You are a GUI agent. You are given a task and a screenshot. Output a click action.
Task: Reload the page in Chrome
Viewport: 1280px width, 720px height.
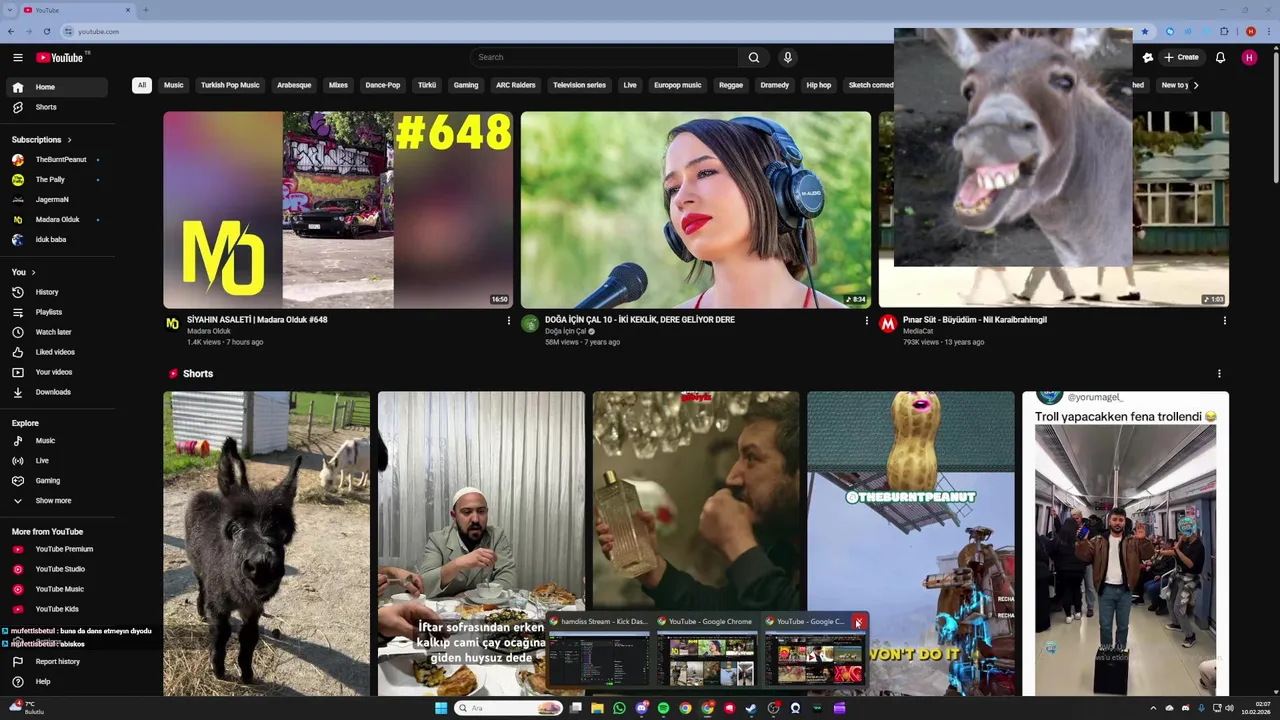(46, 31)
